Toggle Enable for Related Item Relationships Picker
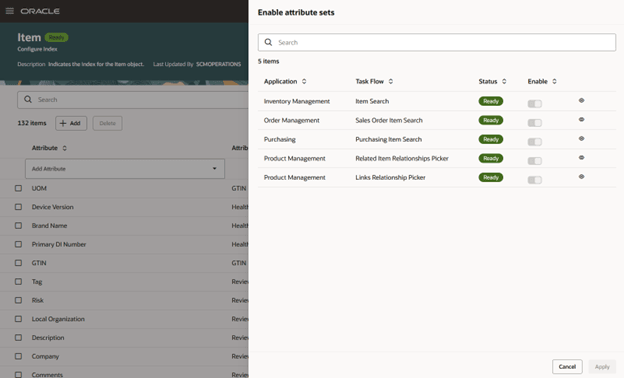Screen dimensions: 624x378 point(534,161)
